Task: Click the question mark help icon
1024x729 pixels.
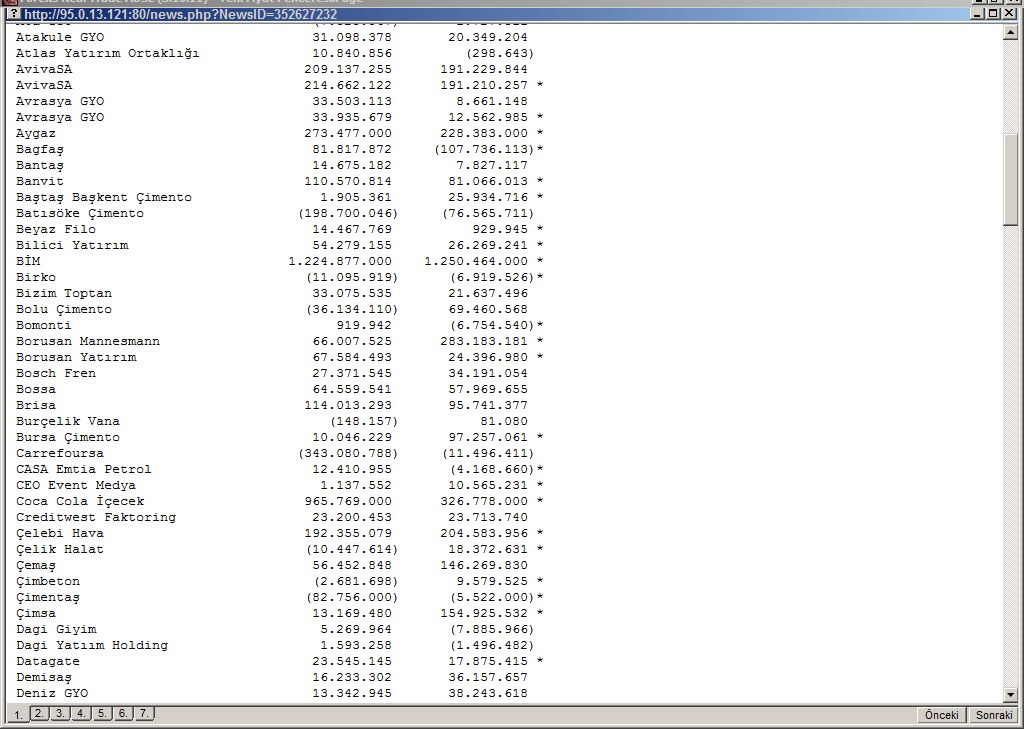Action: coord(16,14)
